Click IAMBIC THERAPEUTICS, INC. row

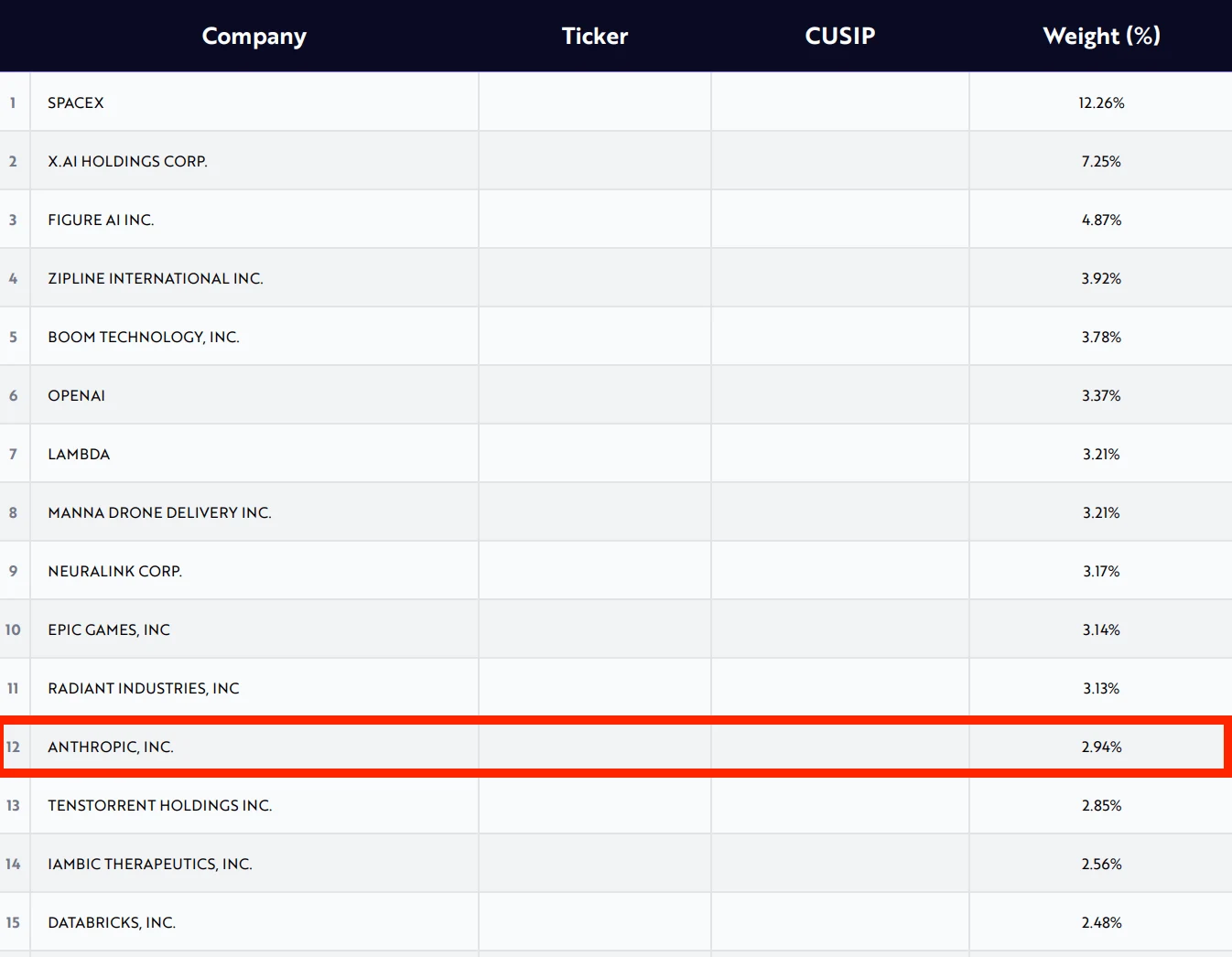pyautogui.click(x=150, y=864)
